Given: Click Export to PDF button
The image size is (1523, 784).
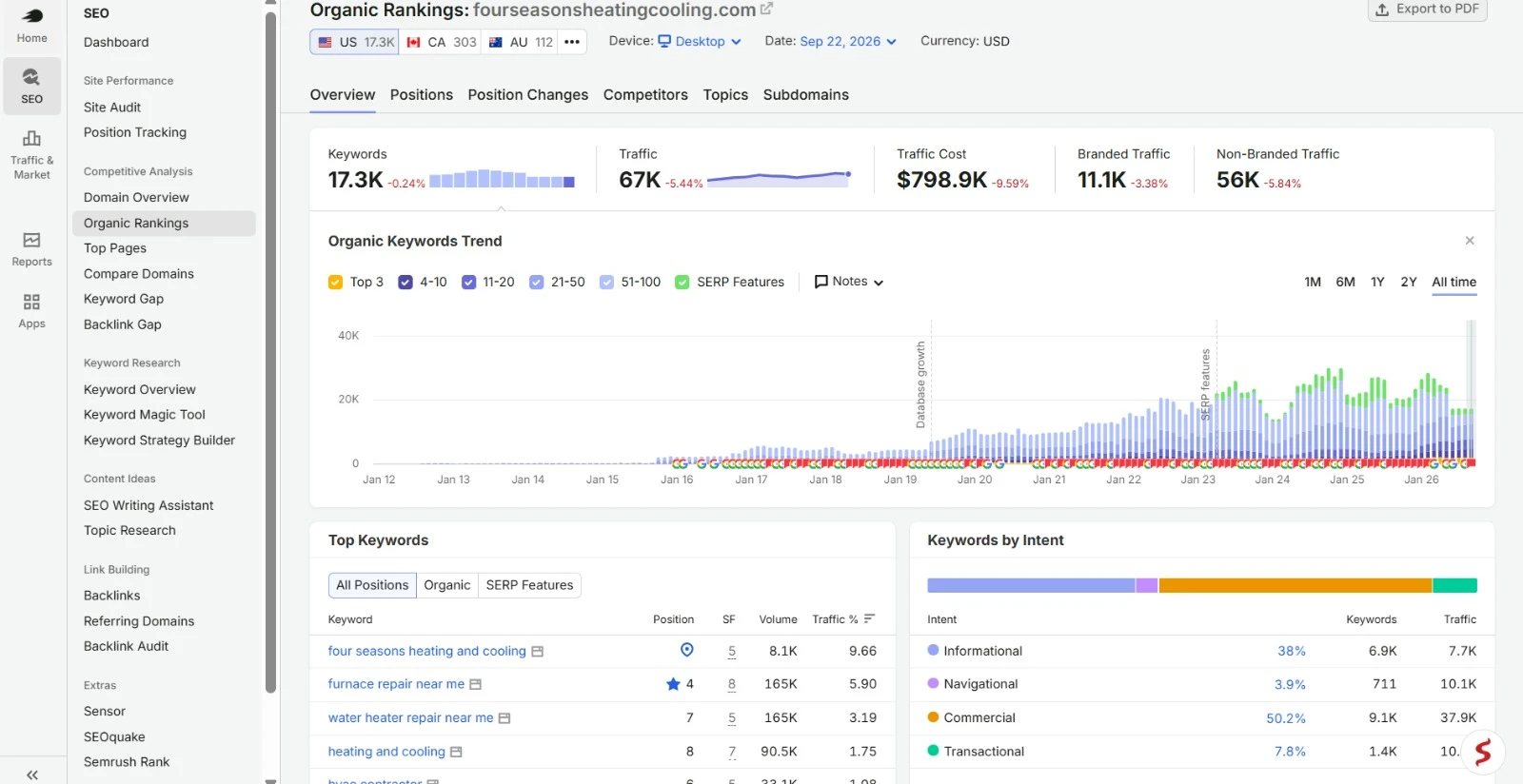Looking at the screenshot, I should point(1427,10).
